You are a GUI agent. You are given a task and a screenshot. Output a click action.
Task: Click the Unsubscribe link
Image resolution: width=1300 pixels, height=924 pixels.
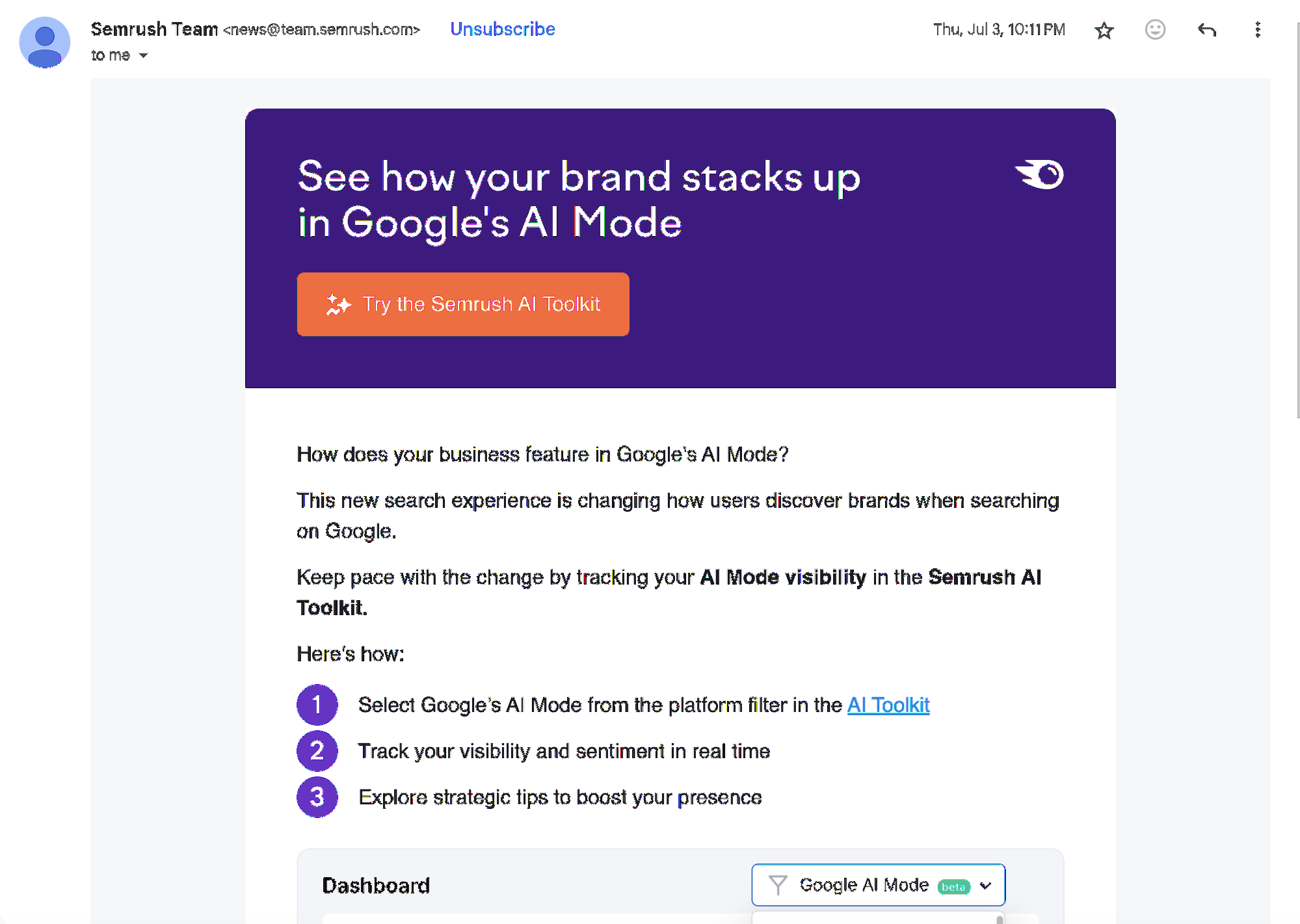tap(502, 29)
